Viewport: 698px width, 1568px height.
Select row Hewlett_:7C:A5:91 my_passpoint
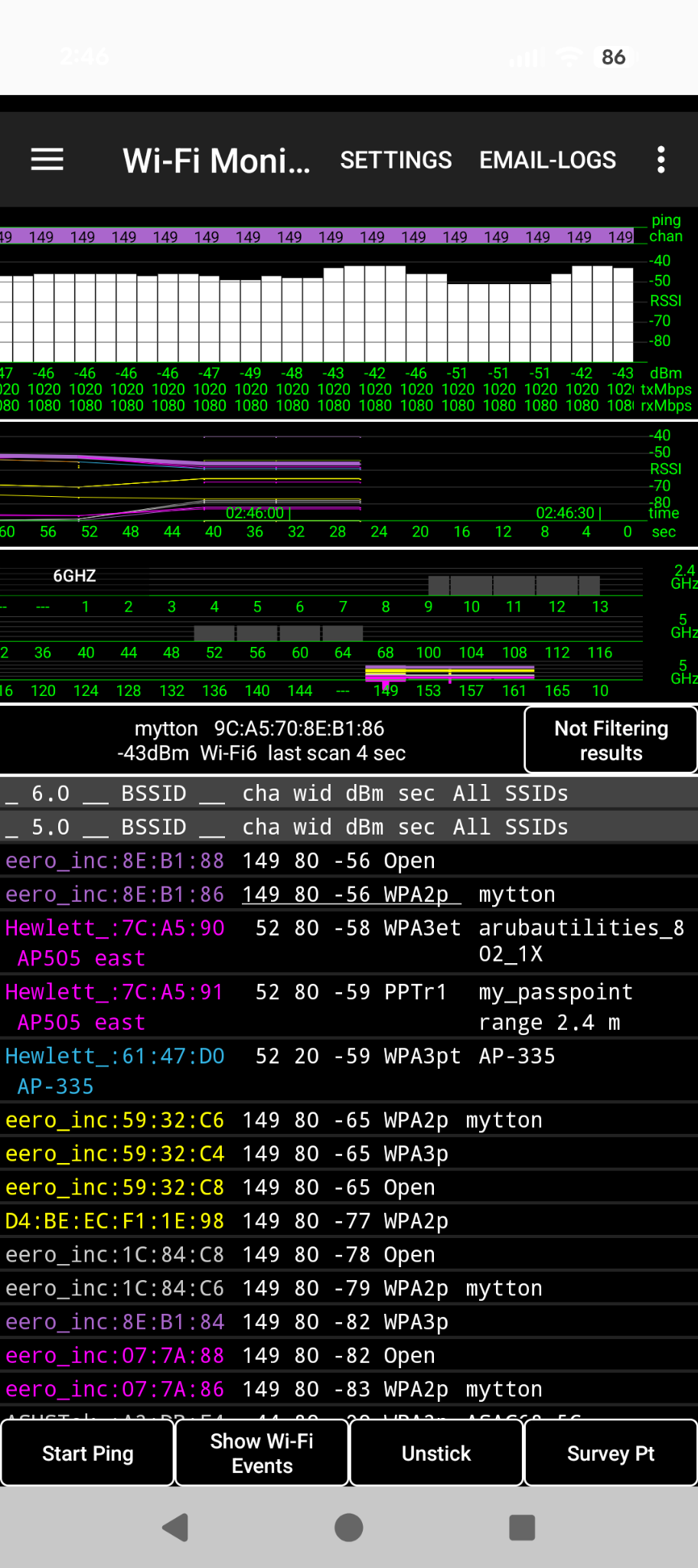[x=349, y=1007]
